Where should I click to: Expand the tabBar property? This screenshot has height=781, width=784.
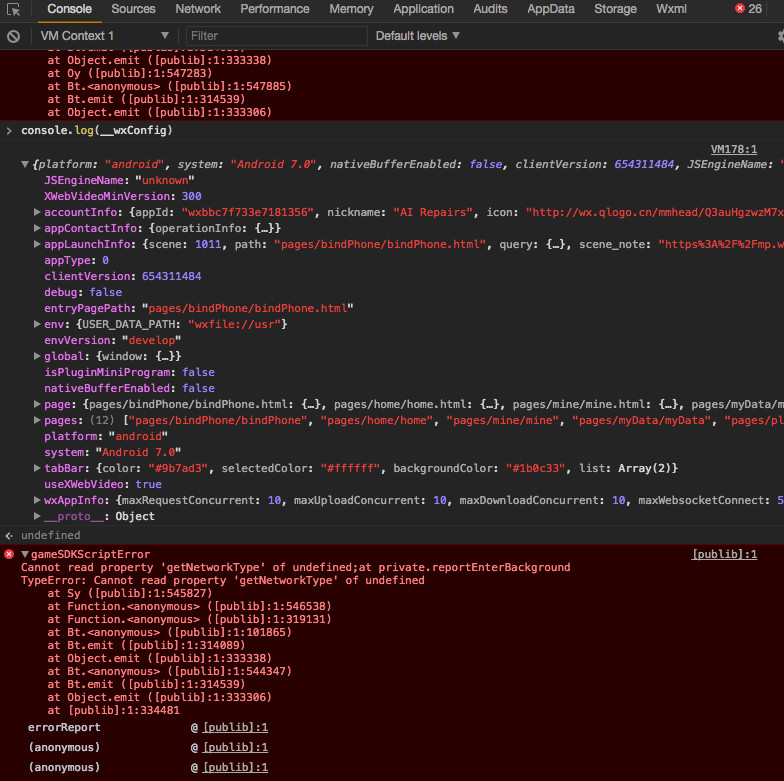(x=37, y=468)
